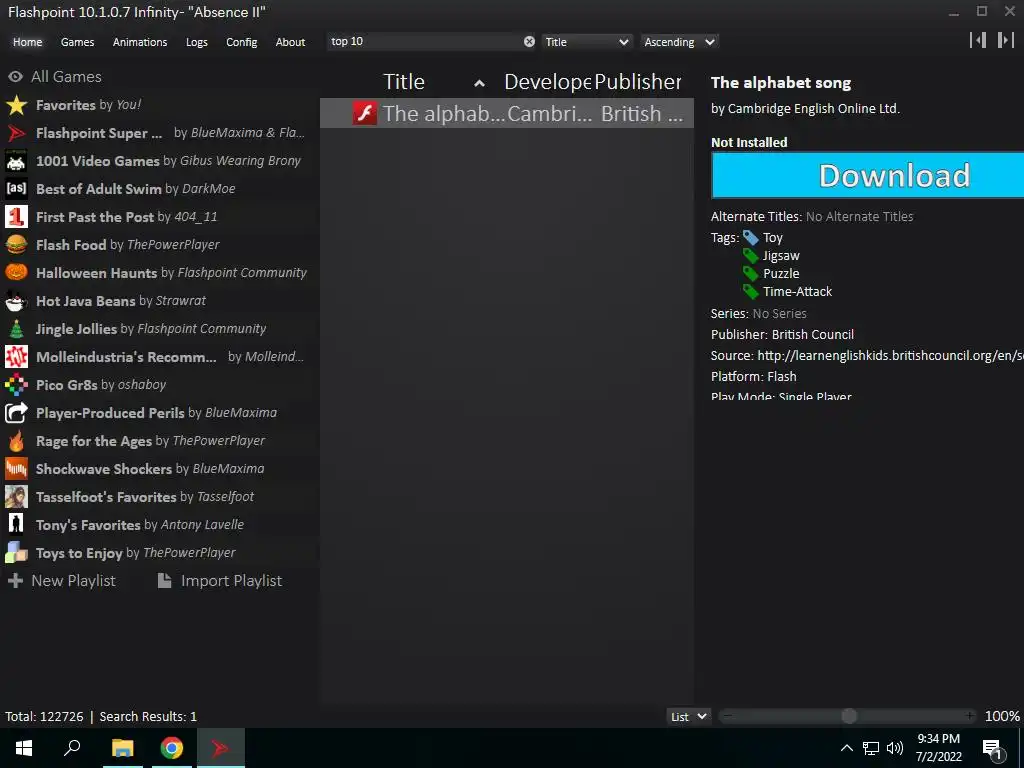The height and width of the screenshot is (768, 1024).
Task: Open the Windows Start menu
Action: [24, 748]
